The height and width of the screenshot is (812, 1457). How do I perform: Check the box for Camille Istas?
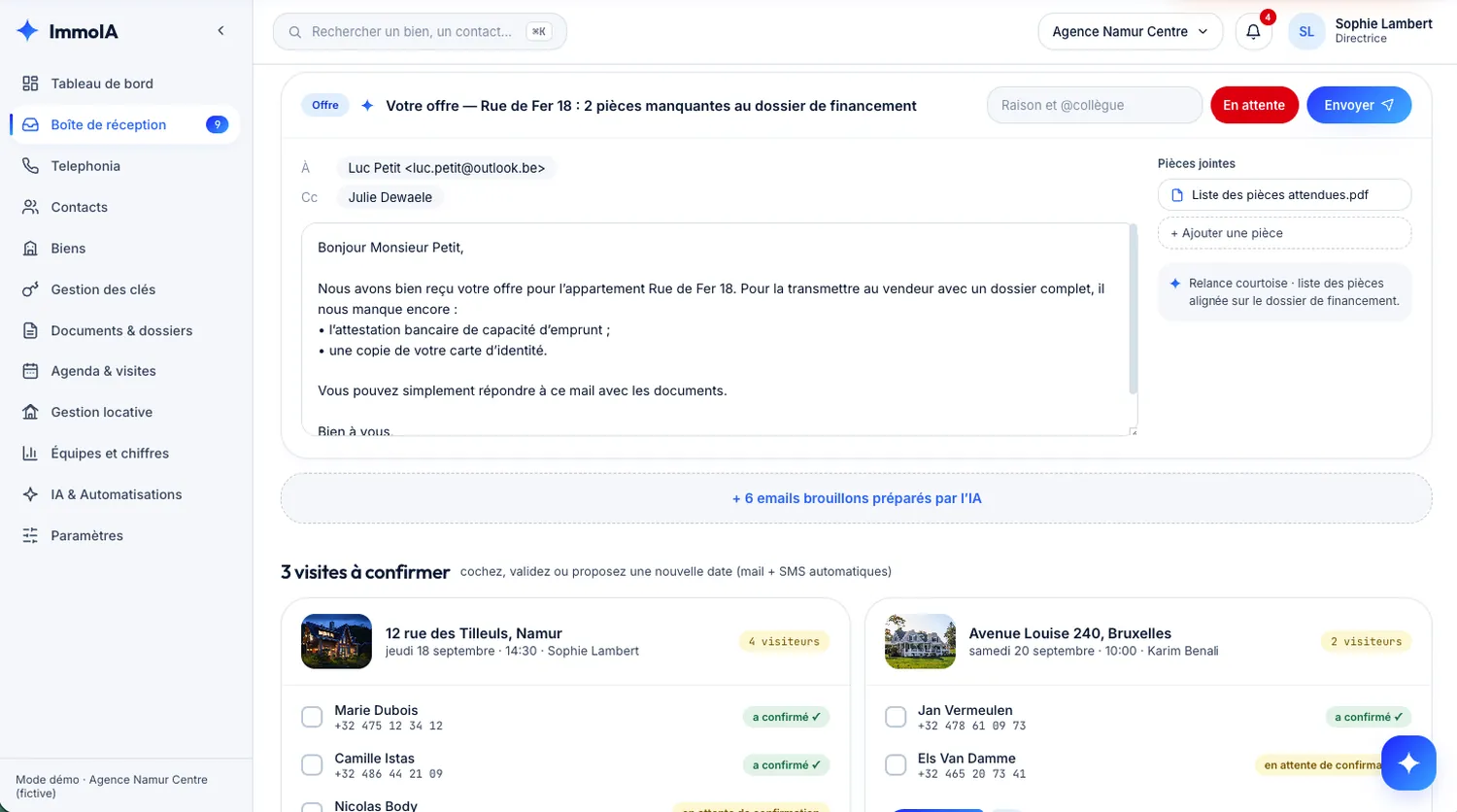[312, 764]
